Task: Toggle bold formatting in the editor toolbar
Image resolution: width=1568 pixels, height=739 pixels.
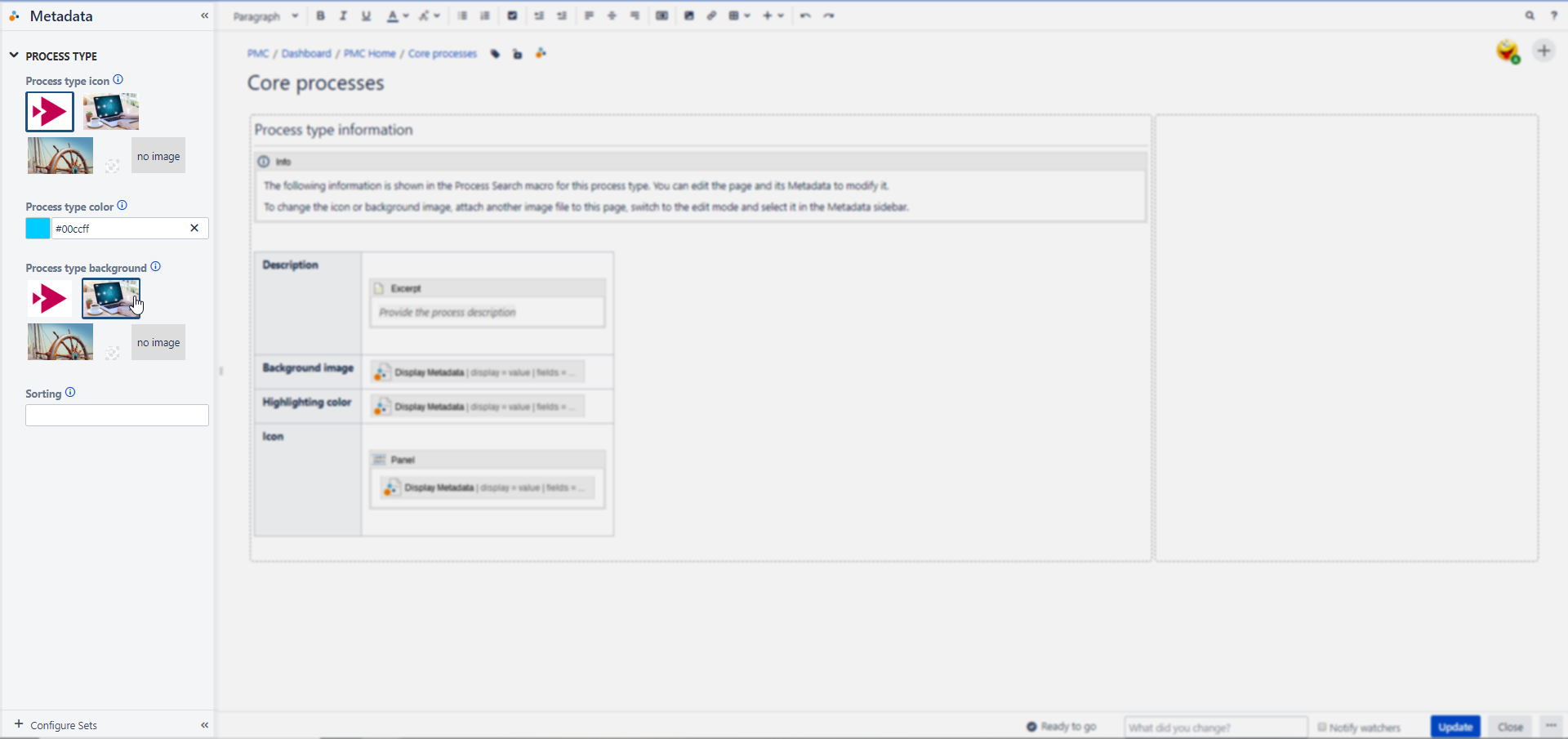Action: [320, 16]
